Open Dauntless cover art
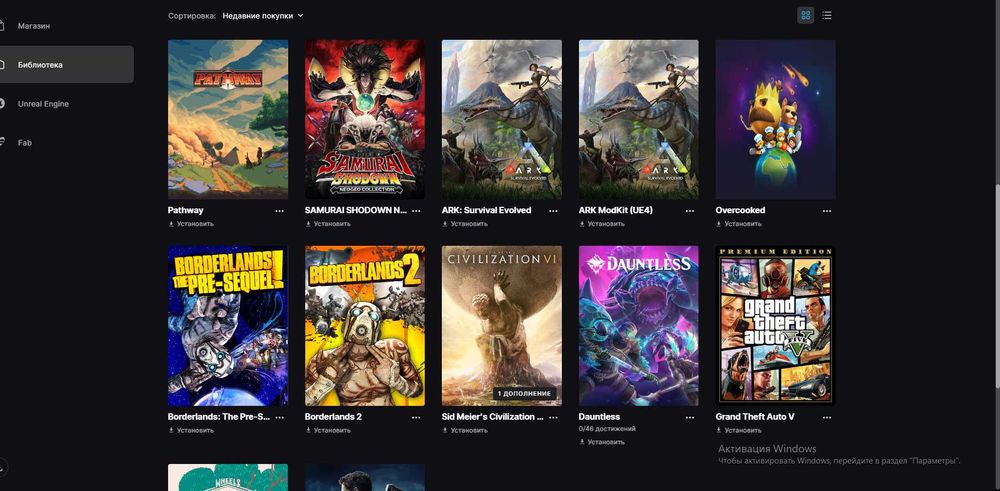Screen dimensions: 1000x491 coord(638,326)
